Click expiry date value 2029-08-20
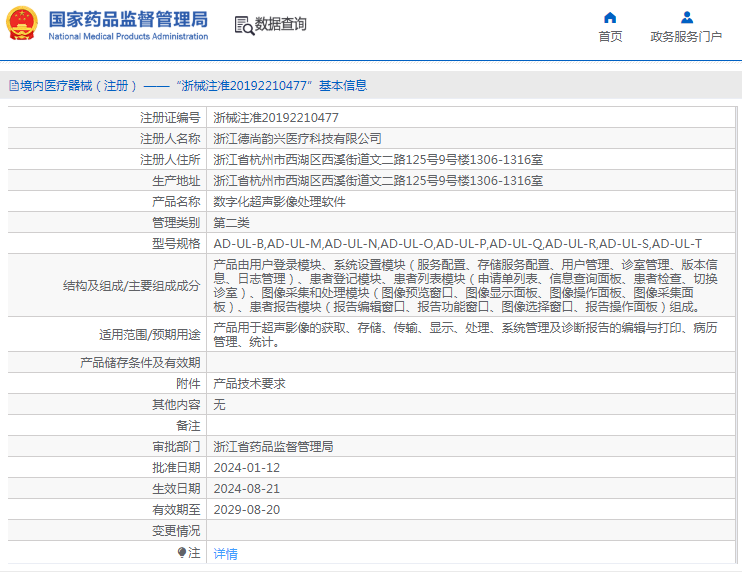742x576 pixels. [246, 509]
